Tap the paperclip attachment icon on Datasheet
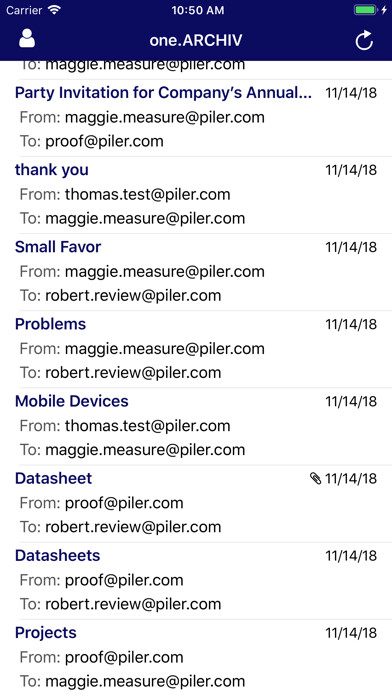 (315, 478)
